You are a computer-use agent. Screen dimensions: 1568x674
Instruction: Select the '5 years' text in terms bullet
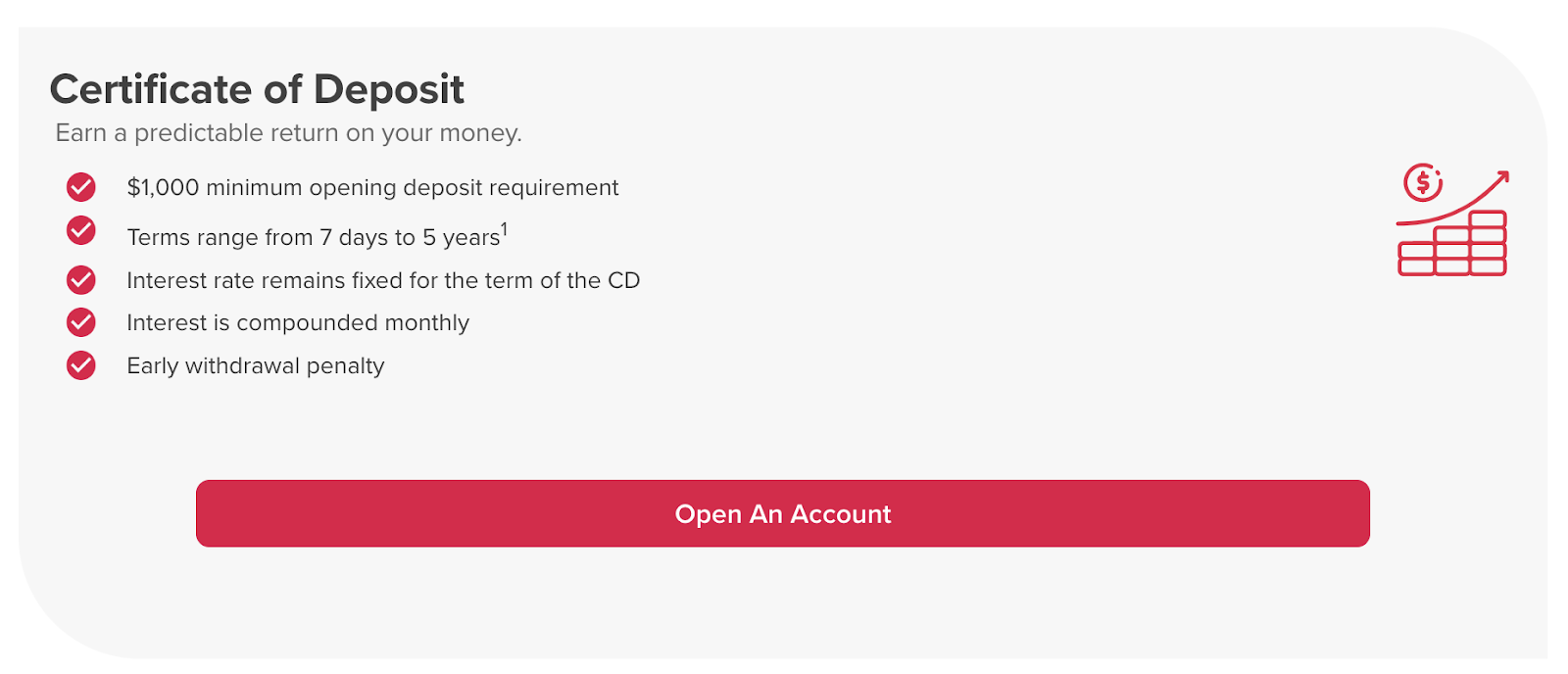pos(461,238)
